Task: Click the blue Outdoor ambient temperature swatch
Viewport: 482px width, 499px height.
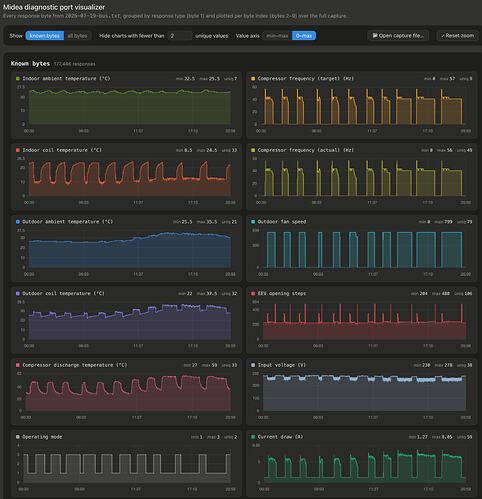Action: pyautogui.click(x=18, y=222)
